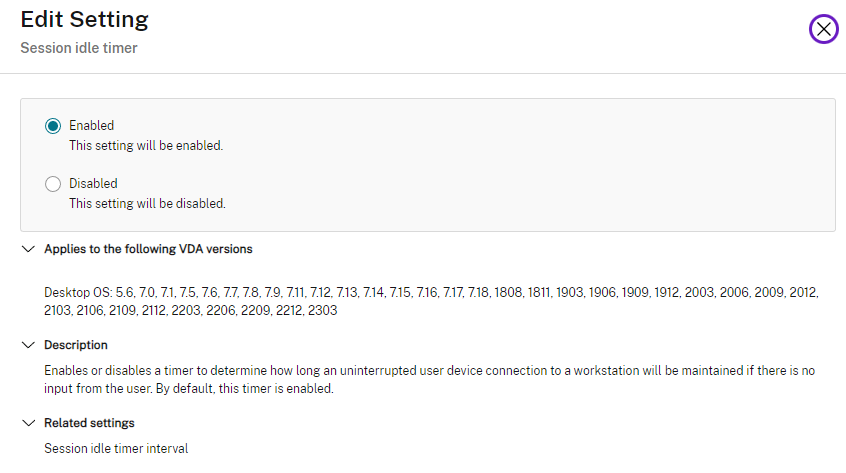Collapse the Related settings chevron
This screenshot has width=846, height=473.
(27, 423)
